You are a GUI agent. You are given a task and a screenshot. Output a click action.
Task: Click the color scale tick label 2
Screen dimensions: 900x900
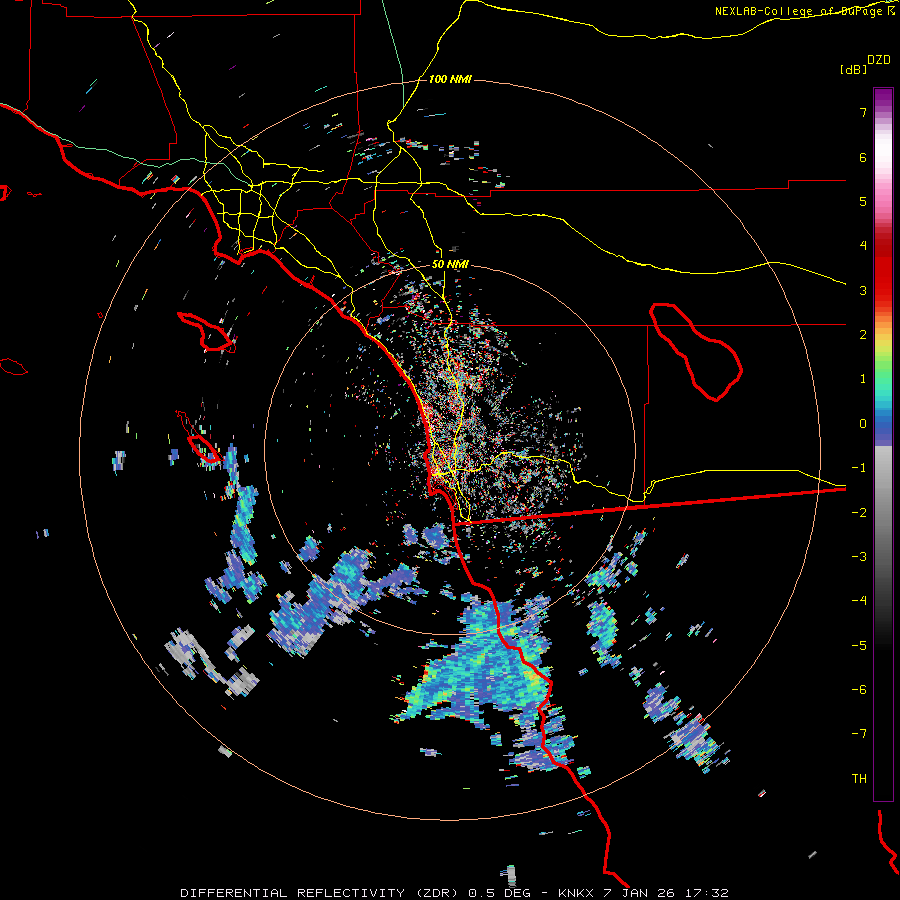tap(863, 335)
